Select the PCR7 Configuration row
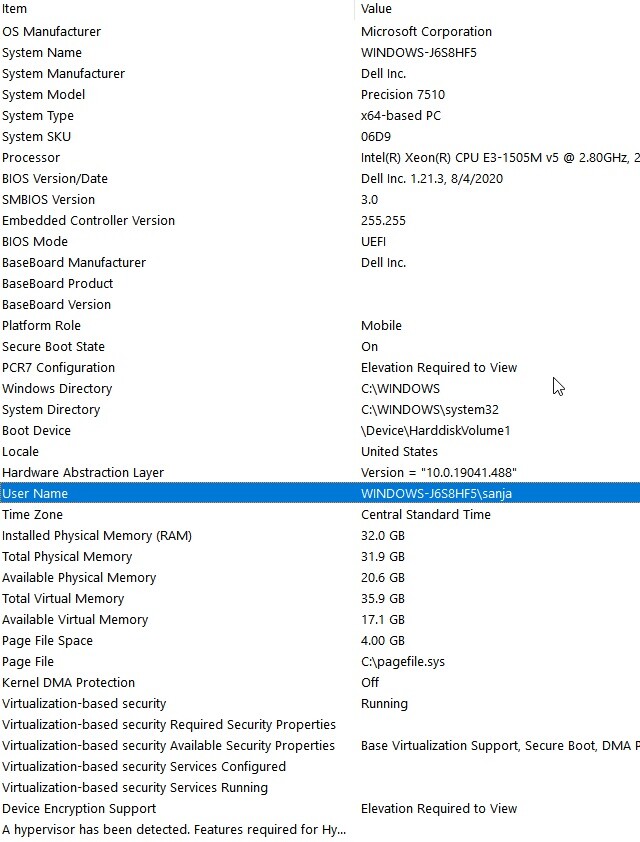The width and height of the screenshot is (640, 842). 320,367
